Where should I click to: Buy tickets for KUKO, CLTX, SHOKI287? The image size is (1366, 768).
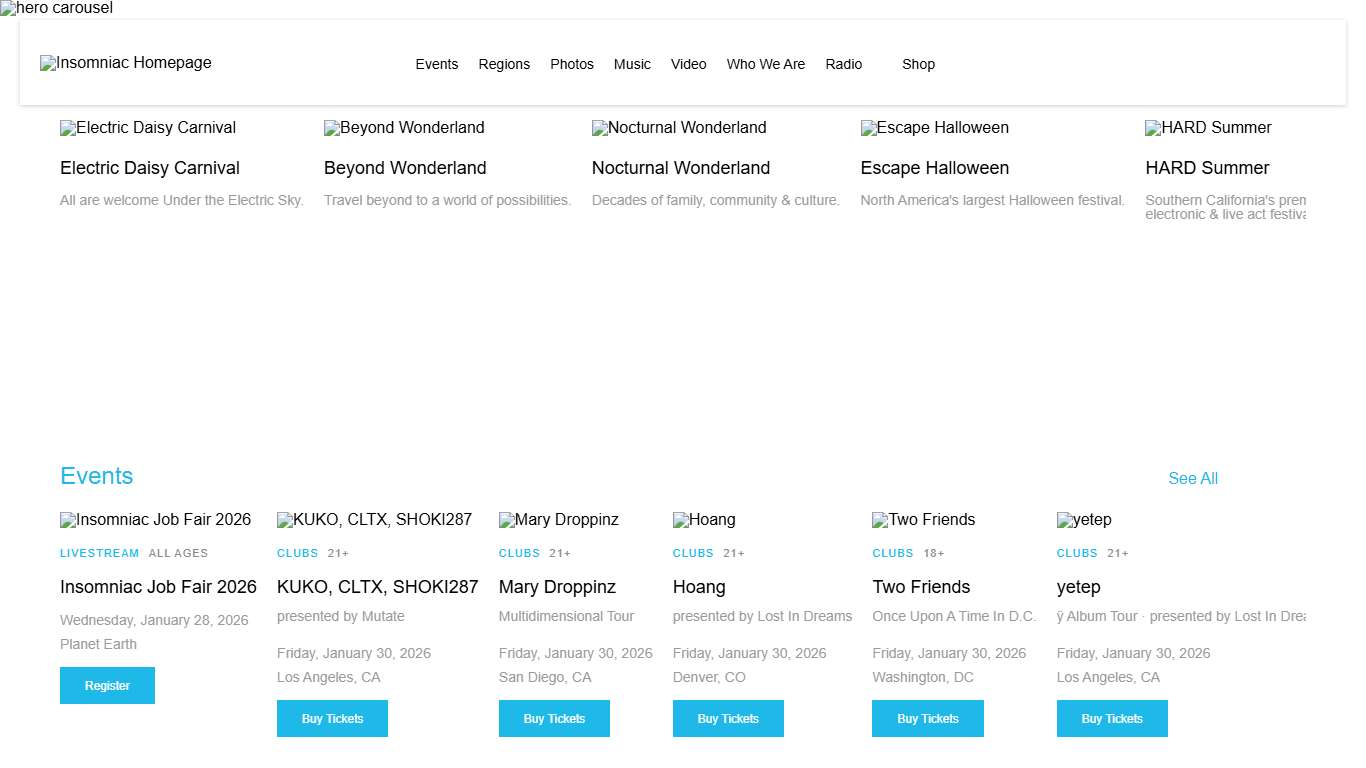coord(332,719)
